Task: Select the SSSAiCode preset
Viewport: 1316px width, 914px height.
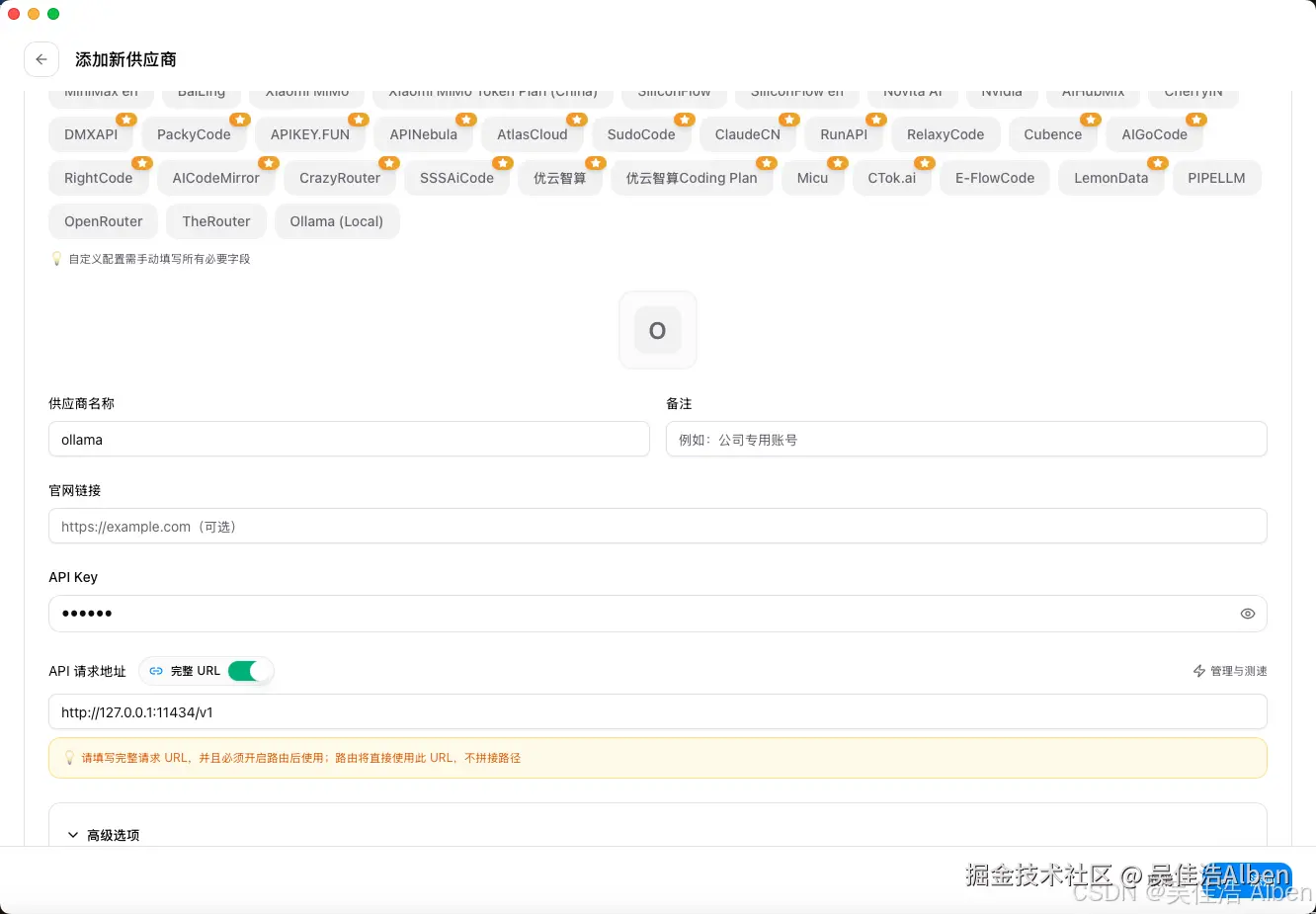Action: coord(456,178)
